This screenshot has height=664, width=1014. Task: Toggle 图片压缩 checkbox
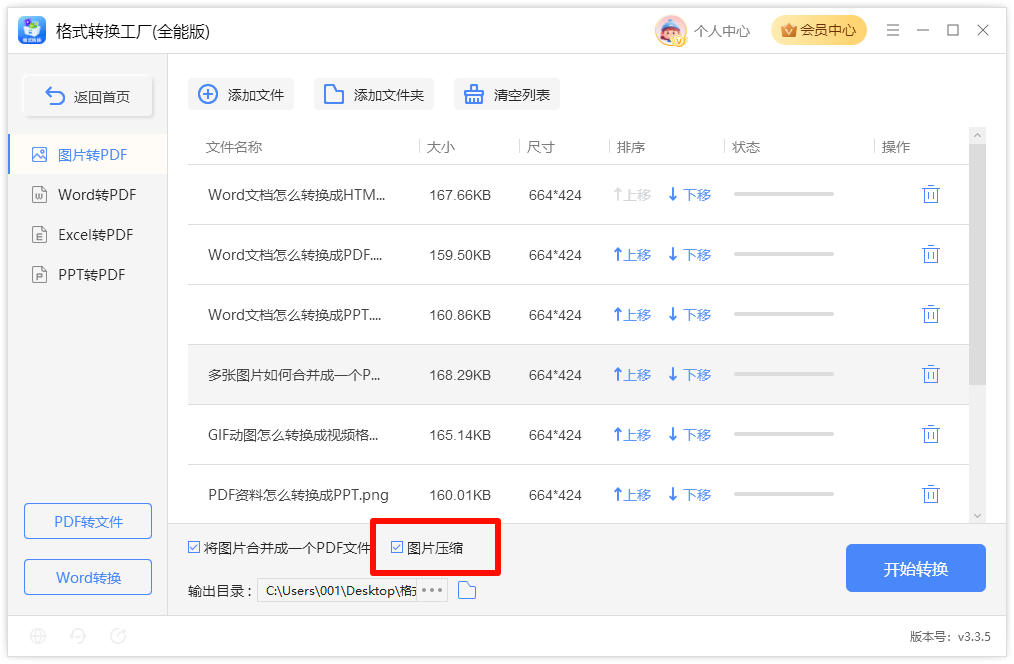397,548
